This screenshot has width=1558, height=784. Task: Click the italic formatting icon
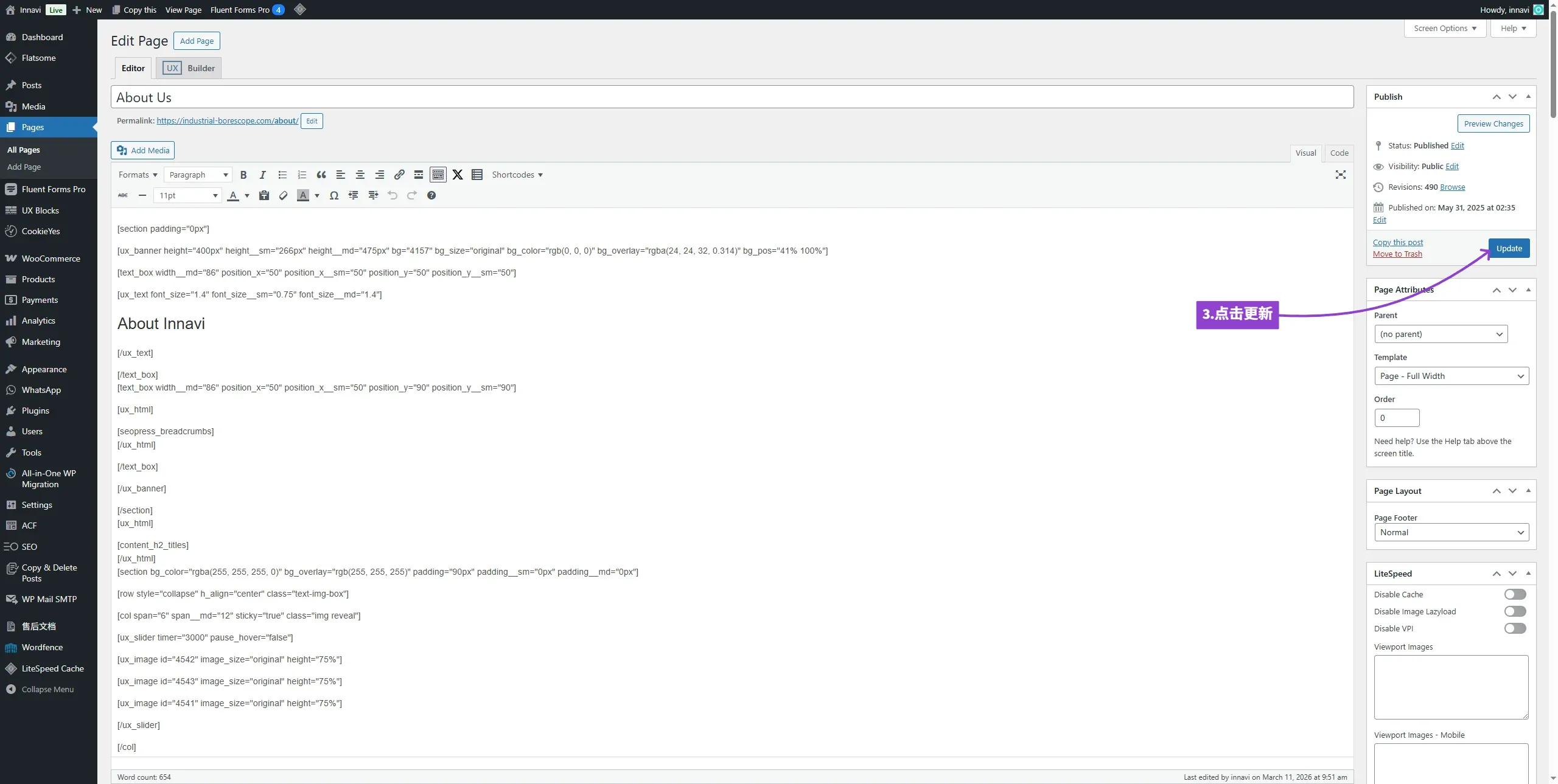pos(263,175)
